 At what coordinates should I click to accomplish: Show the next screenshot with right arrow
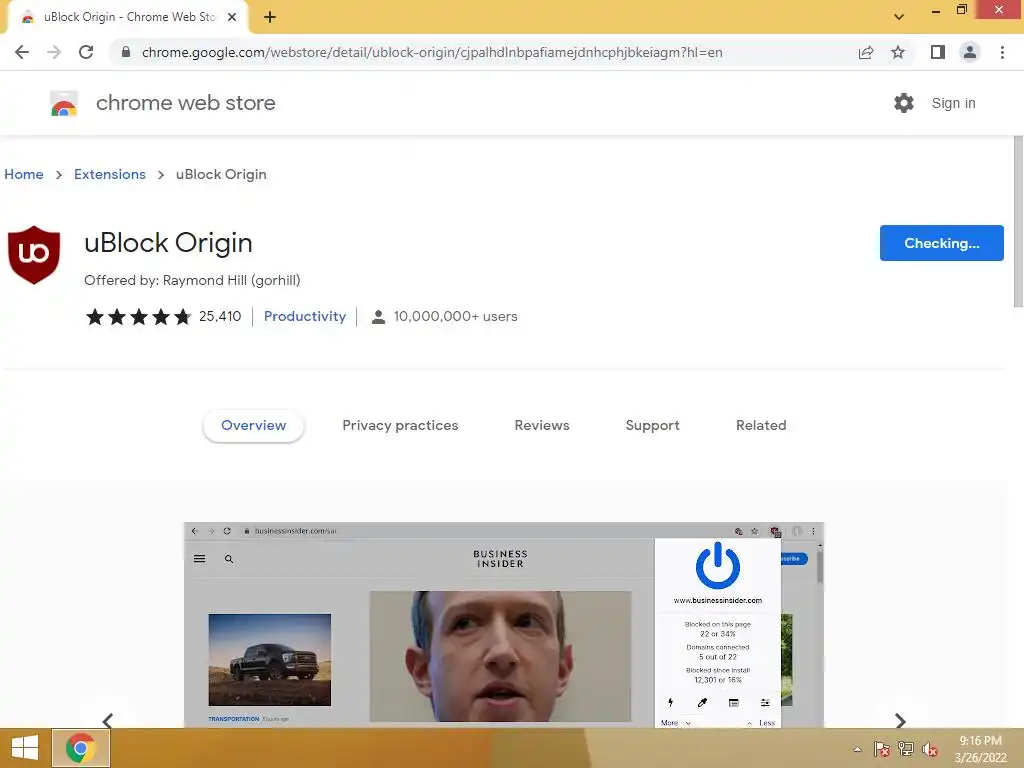coord(900,721)
